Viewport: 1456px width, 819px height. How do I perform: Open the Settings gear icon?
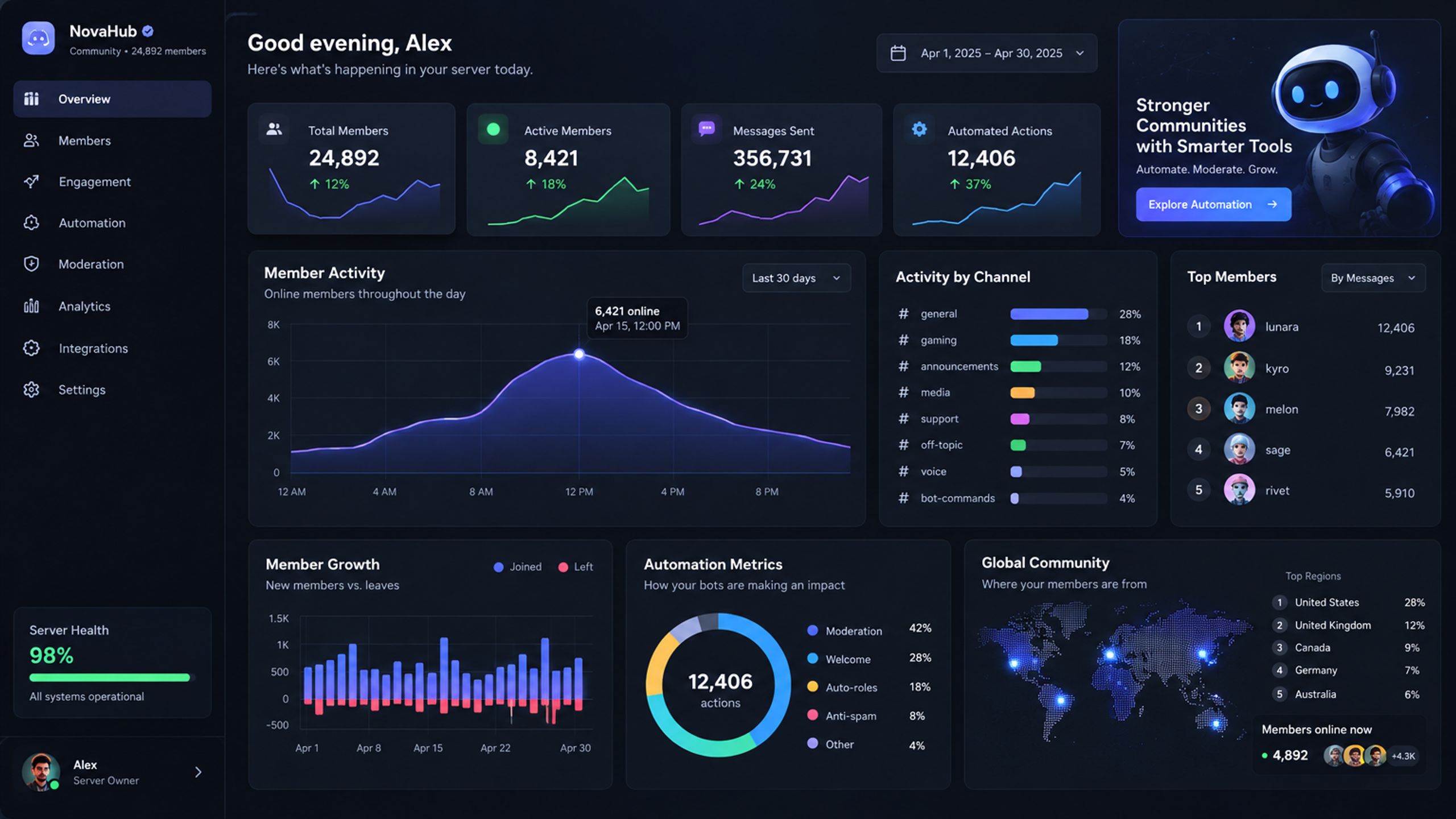tap(31, 390)
